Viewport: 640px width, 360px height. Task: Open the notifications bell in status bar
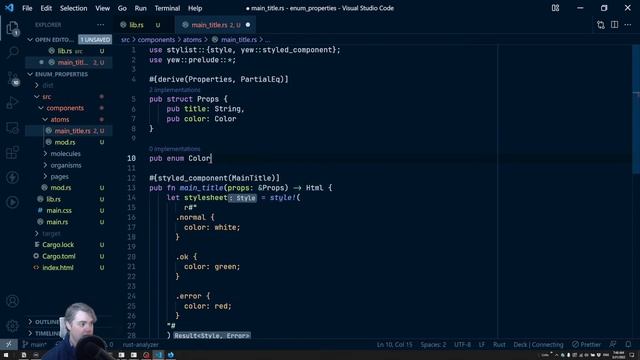pos(628,344)
